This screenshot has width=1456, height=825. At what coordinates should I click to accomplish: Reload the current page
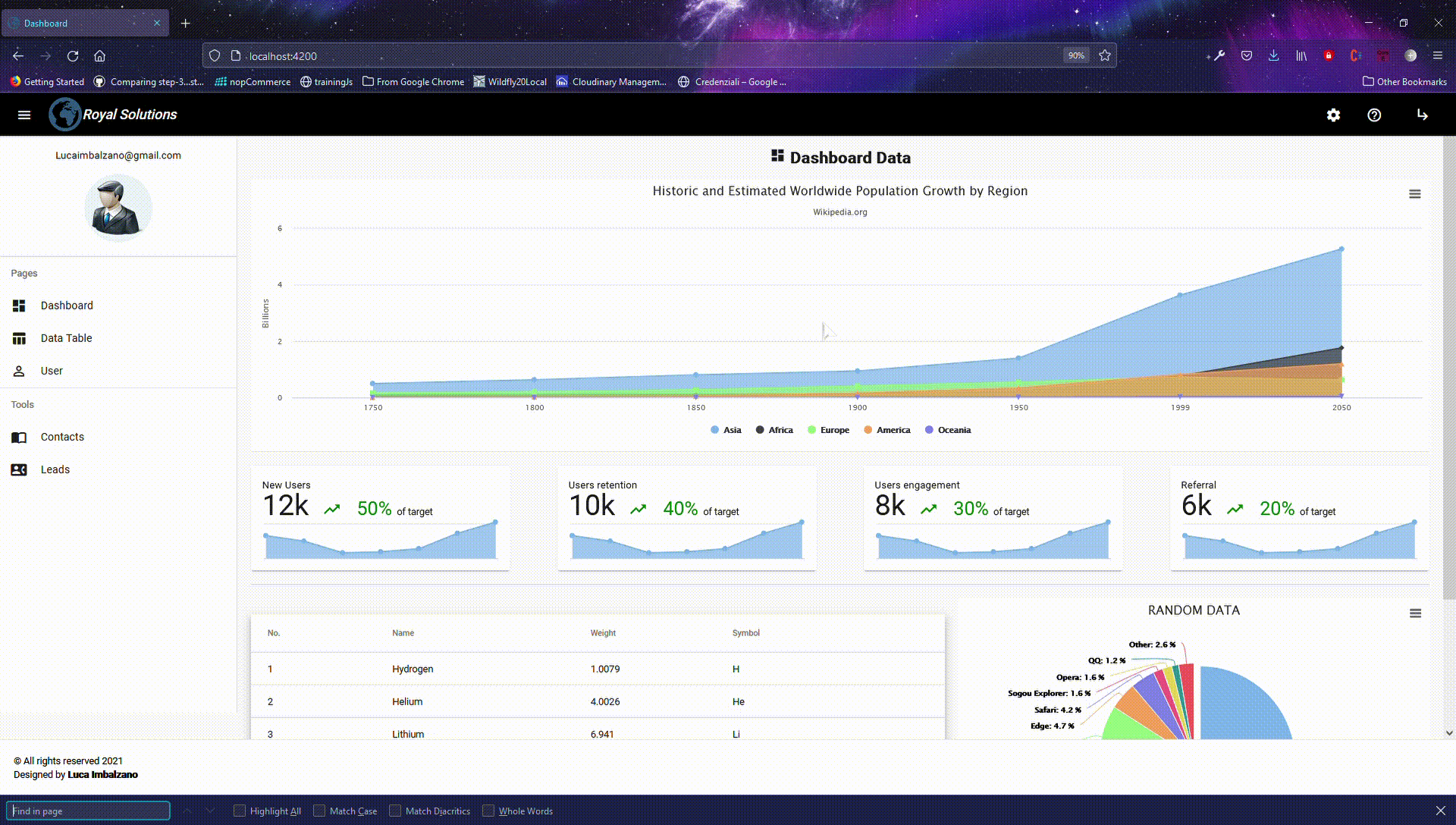(73, 55)
